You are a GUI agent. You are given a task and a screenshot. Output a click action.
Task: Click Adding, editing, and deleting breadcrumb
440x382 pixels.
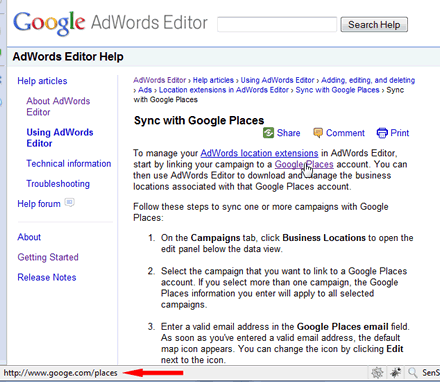(x=368, y=80)
